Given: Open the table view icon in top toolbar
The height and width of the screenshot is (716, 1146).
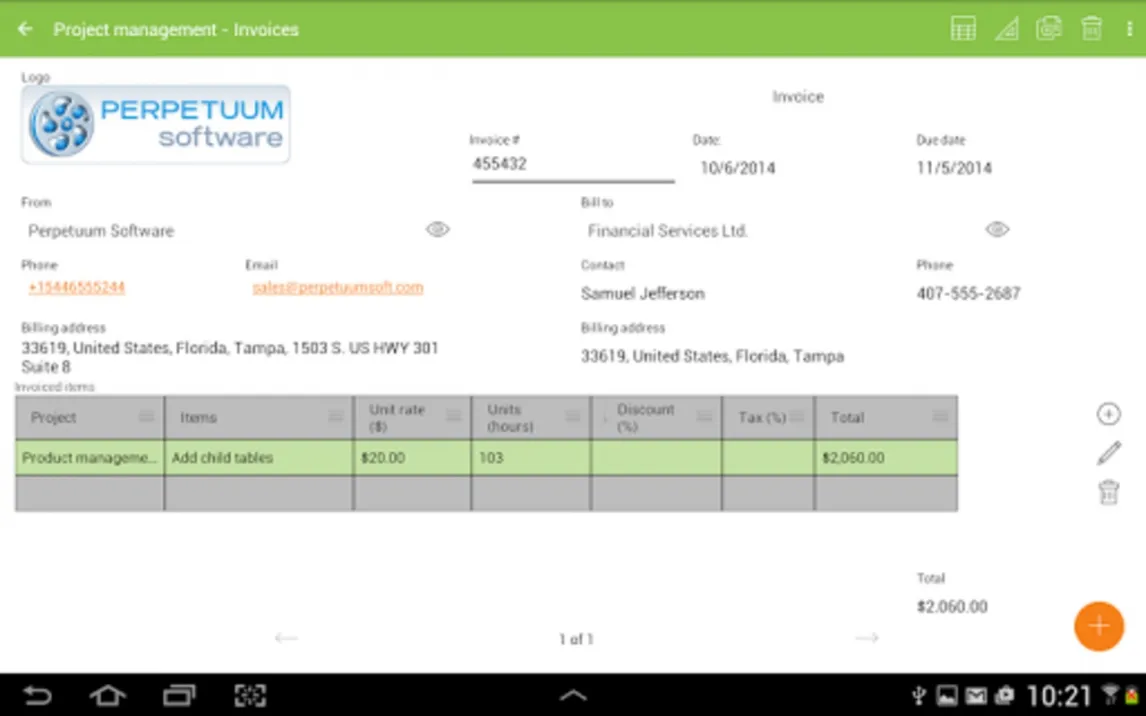Looking at the screenshot, I should (x=963, y=29).
